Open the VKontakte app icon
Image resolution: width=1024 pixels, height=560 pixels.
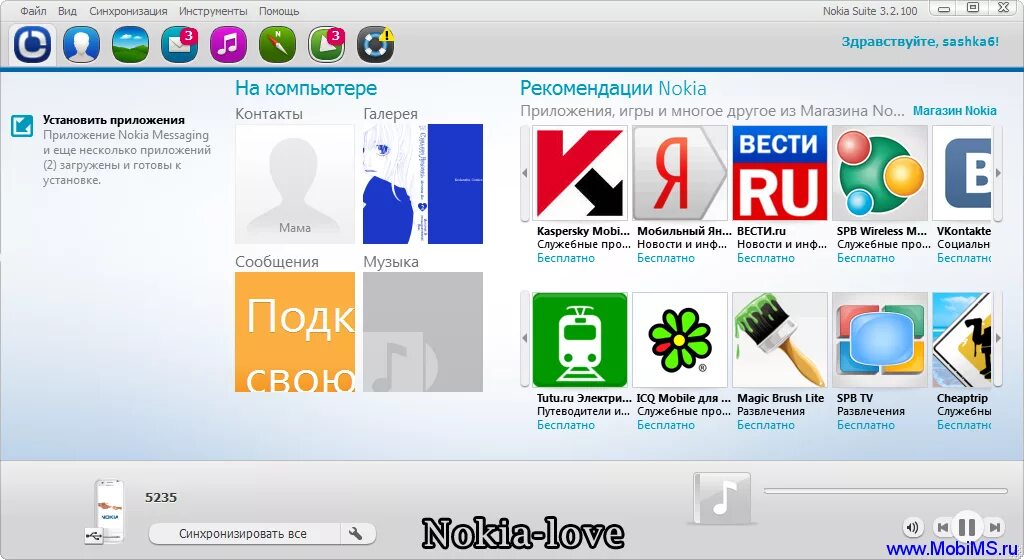(x=962, y=173)
